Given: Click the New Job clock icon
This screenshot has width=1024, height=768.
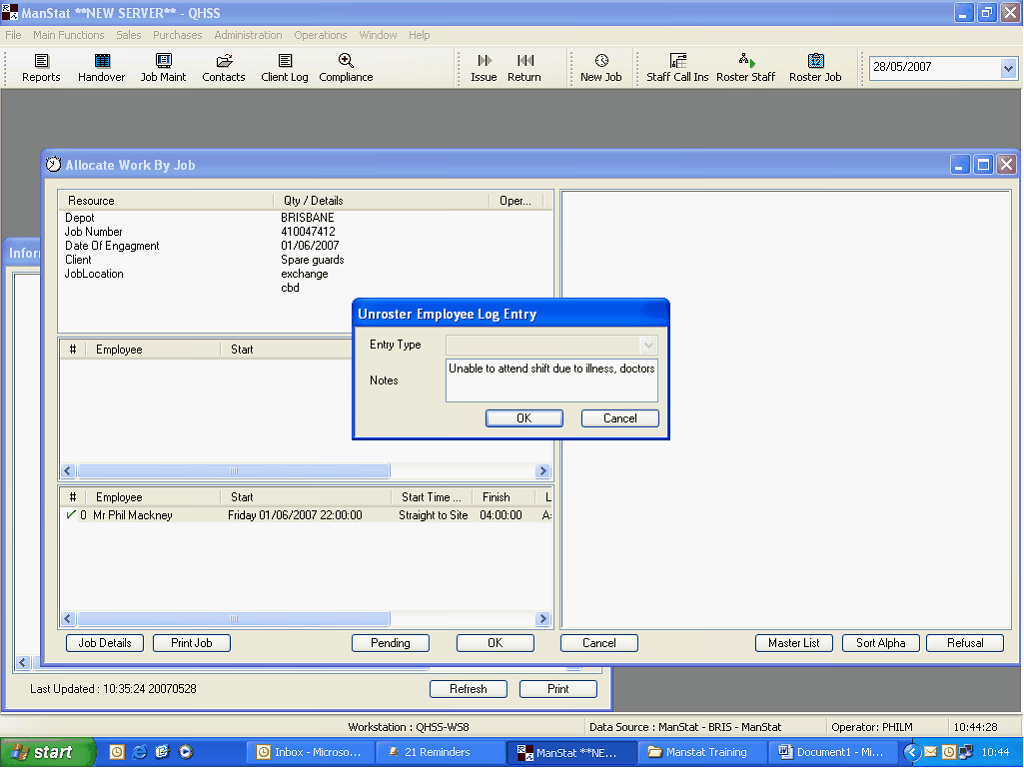Looking at the screenshot, I should tap(601, 62).
